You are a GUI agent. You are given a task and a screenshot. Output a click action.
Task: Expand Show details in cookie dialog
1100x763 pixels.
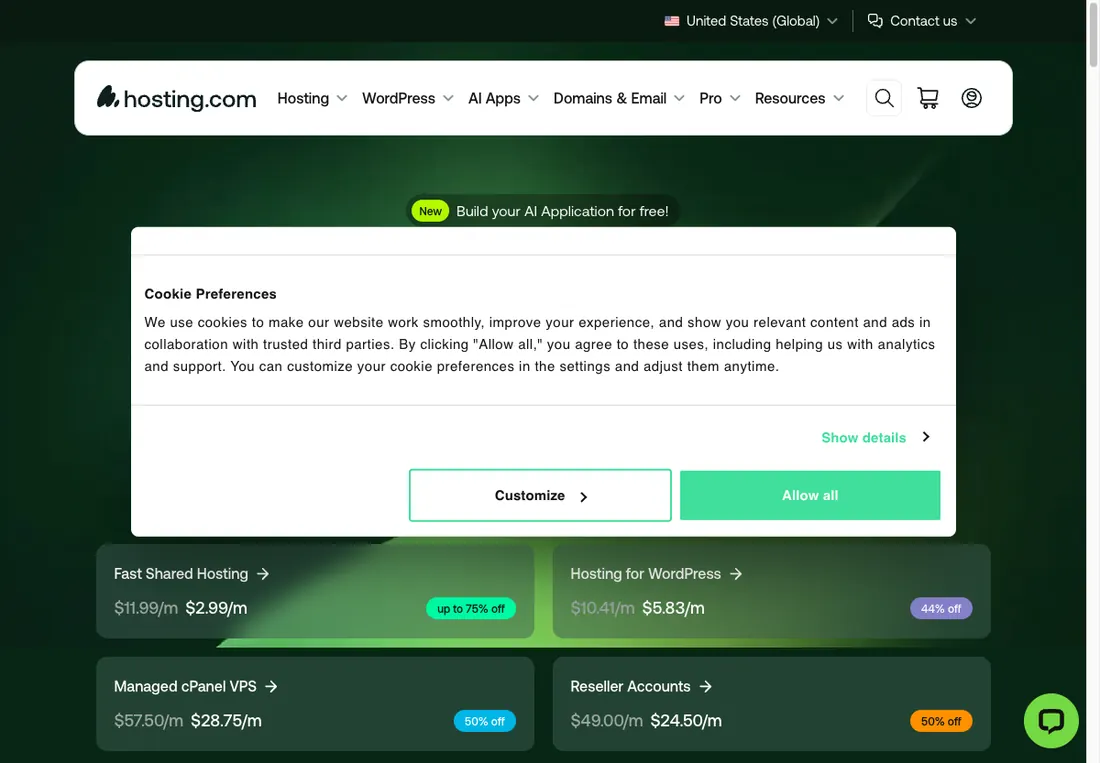(876, 438)
